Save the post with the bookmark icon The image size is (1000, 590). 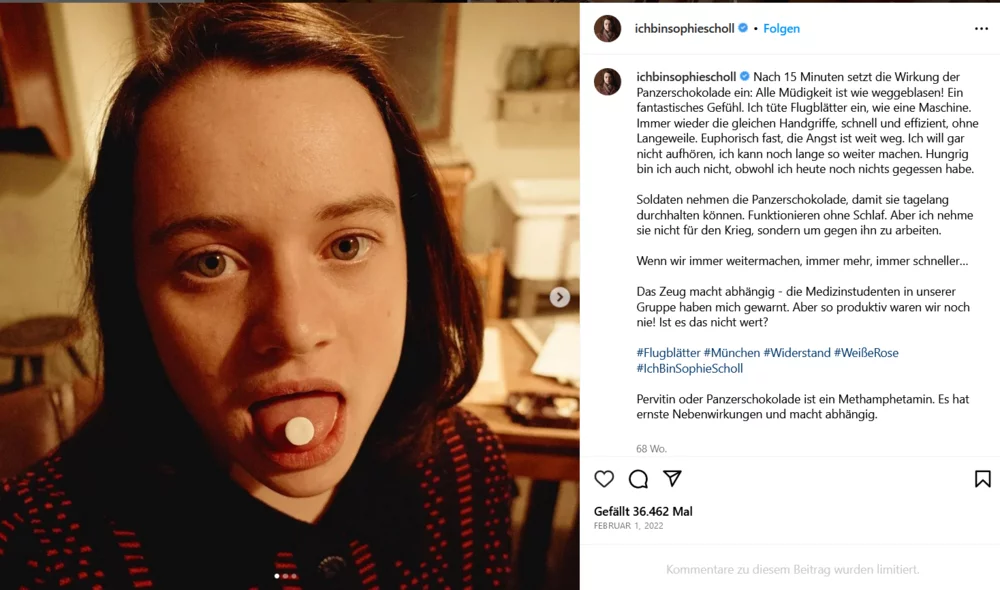[x=982, y=479]
